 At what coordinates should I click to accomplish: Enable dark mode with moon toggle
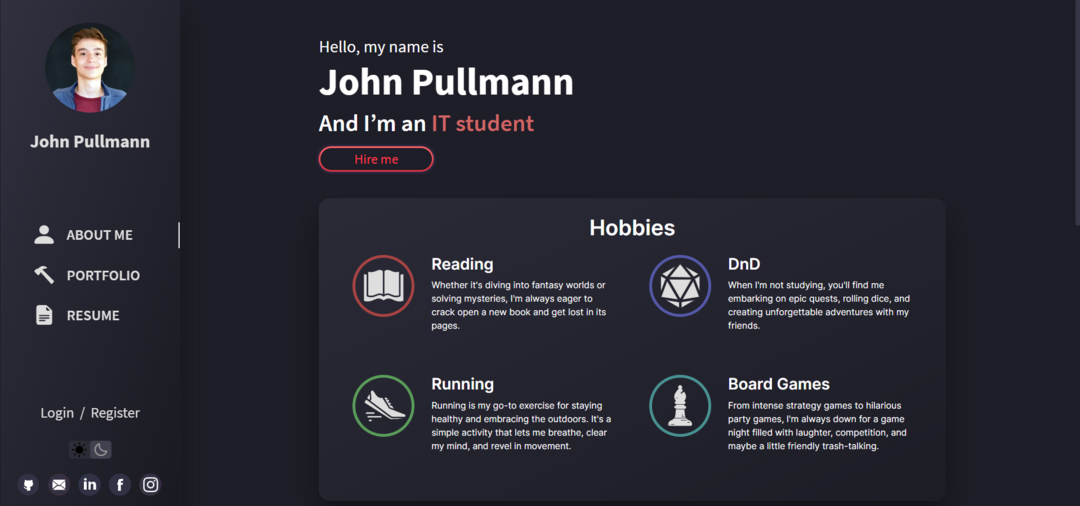(x=101, y=450)
